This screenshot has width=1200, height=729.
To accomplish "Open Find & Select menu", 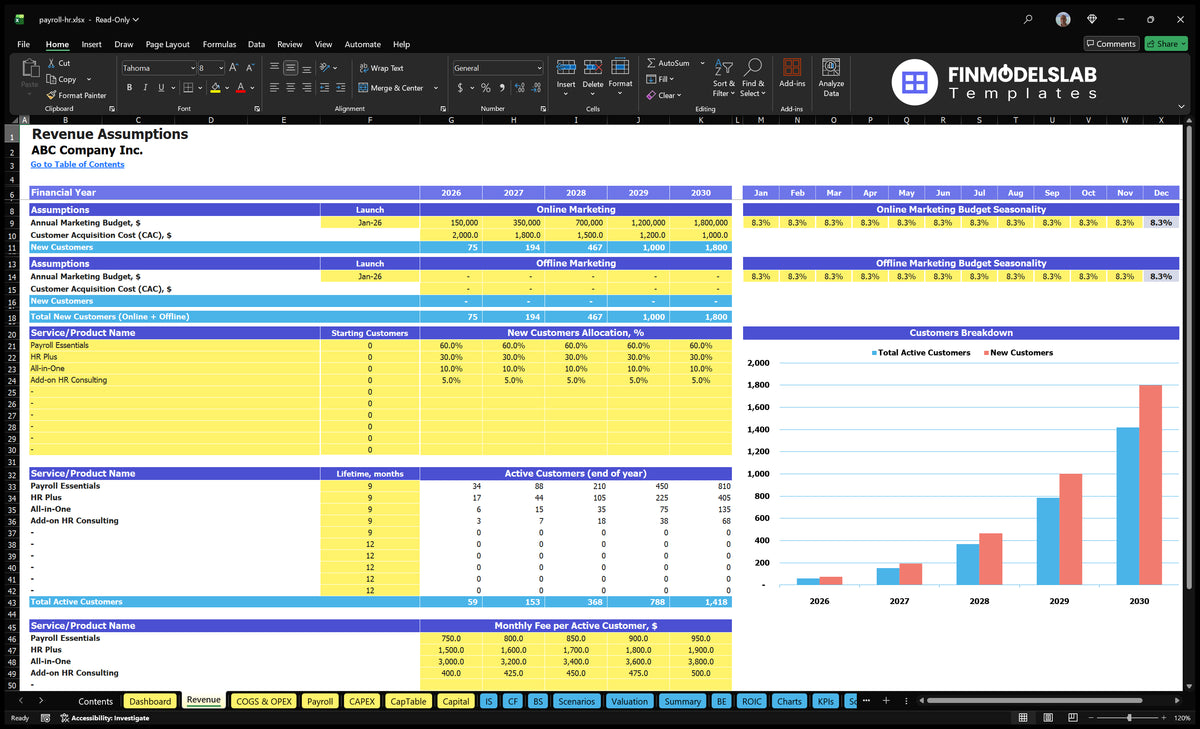I will (753, 77).
